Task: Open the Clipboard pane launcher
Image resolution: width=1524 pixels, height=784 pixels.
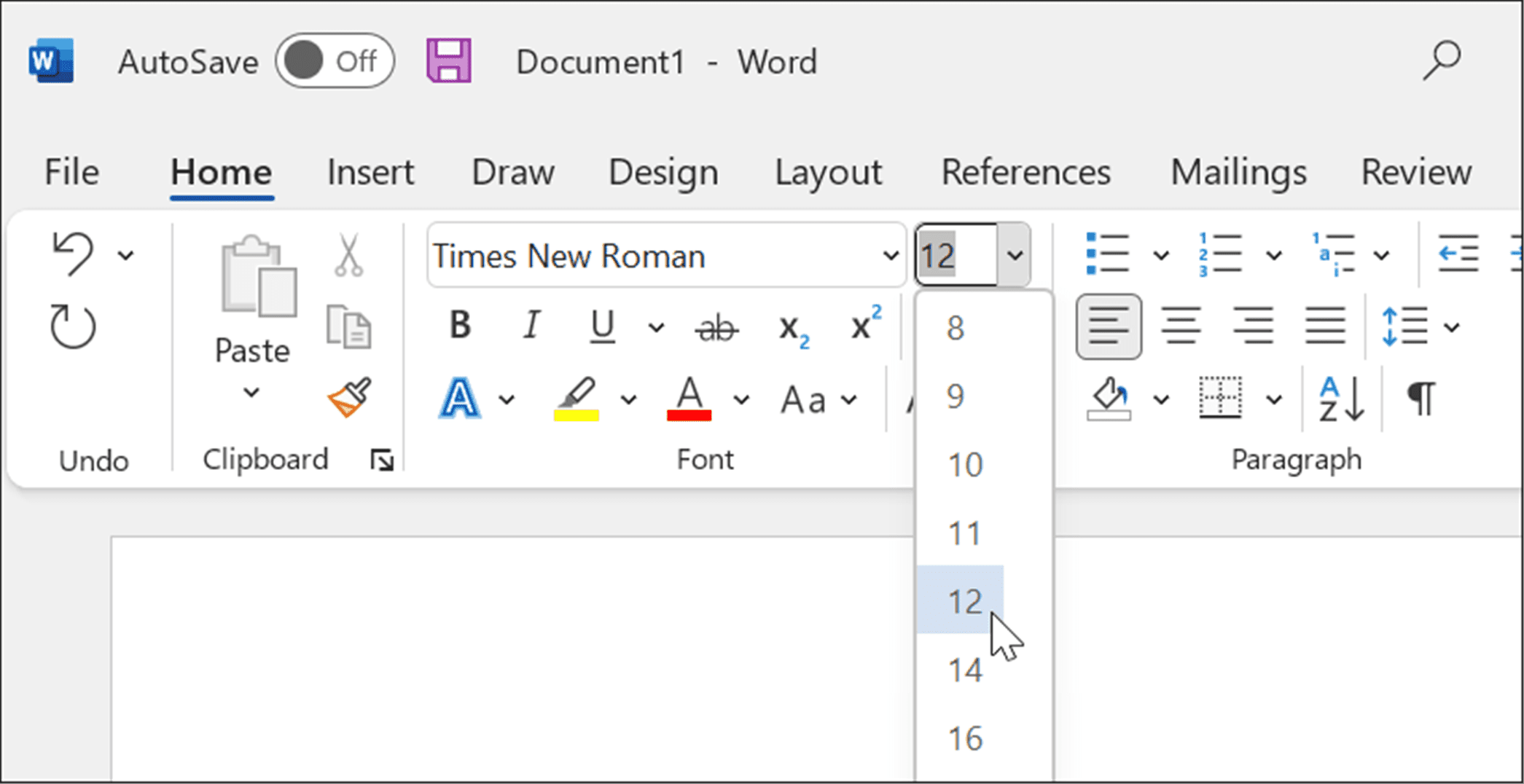Action: (380, 459)
